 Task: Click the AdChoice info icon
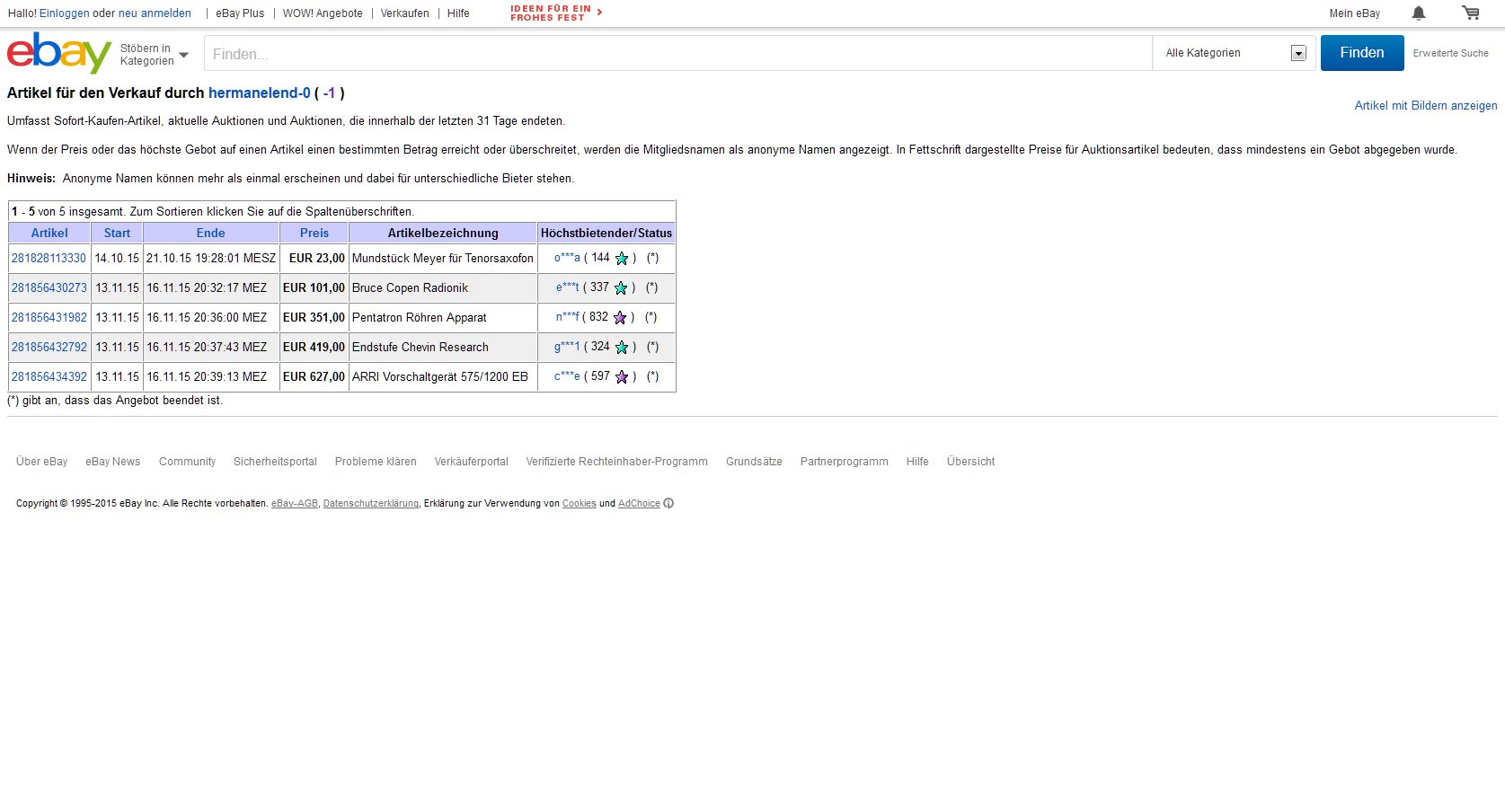[668, 504]
